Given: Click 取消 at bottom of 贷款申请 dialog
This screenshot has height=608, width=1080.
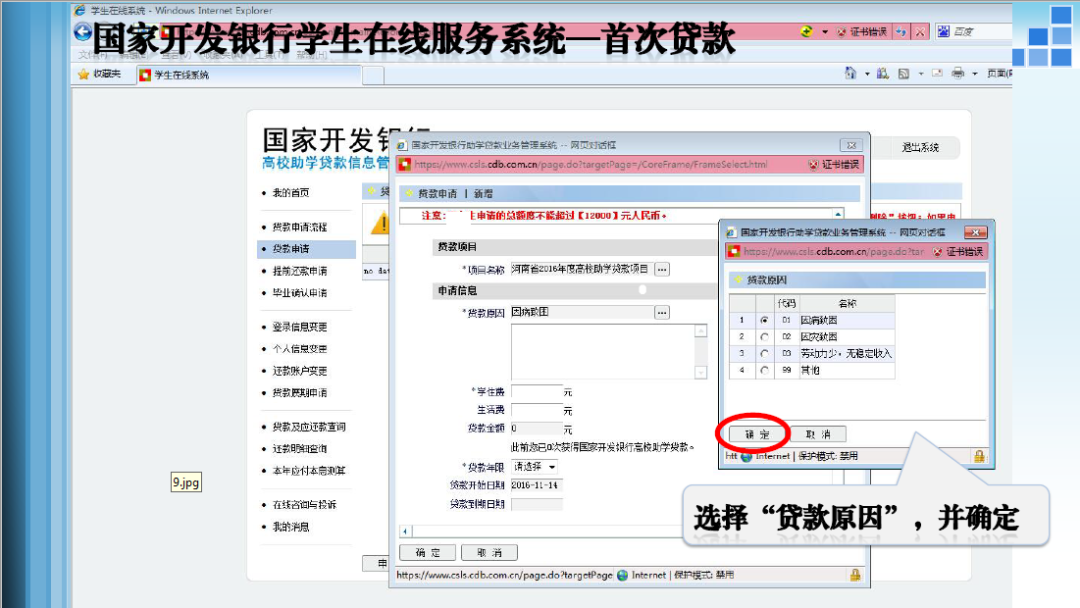Looking at the screenshot, I should point(489,552).
